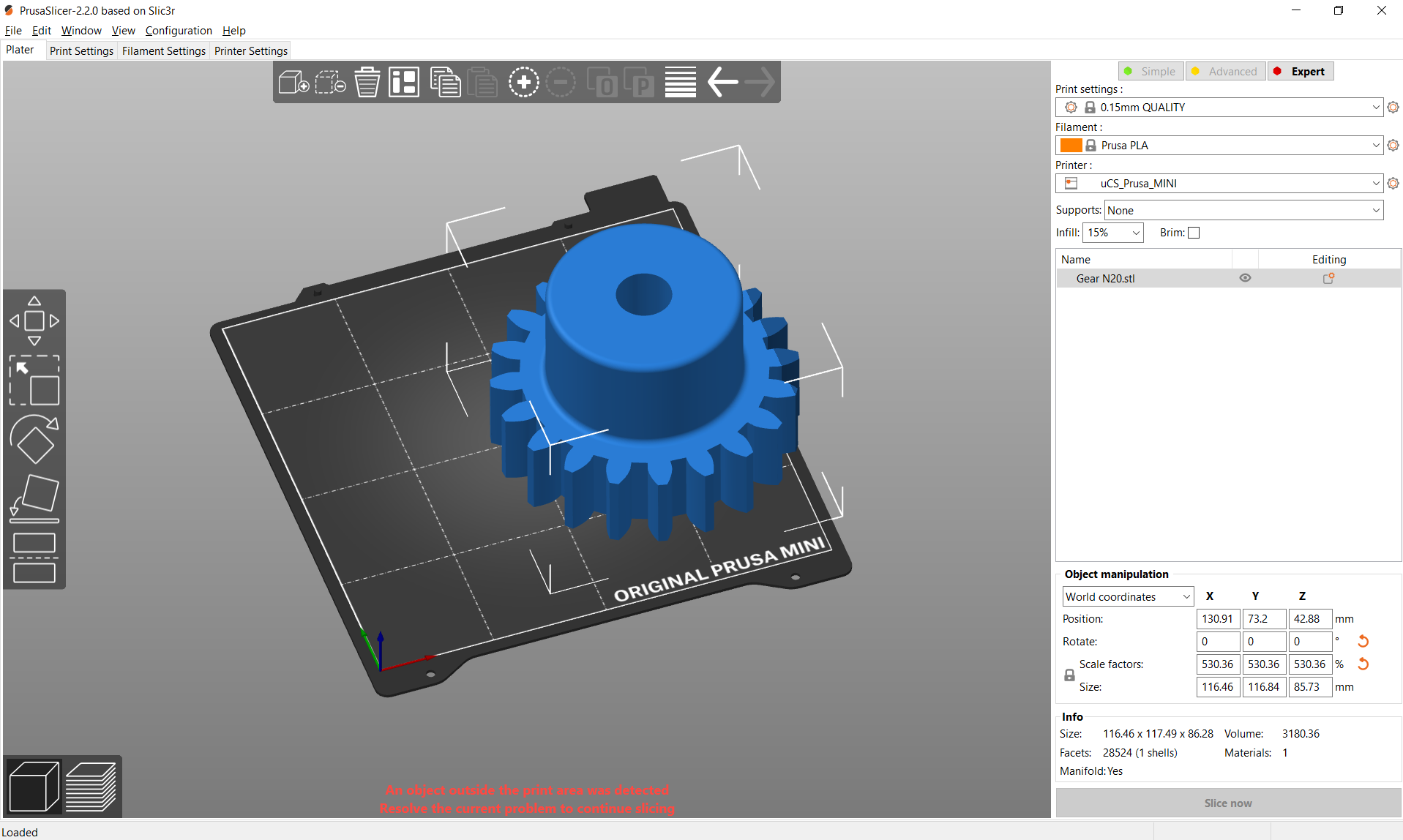
Task: Open filament settings gear next to Prusa PLA
Action: click(1393, 146)
